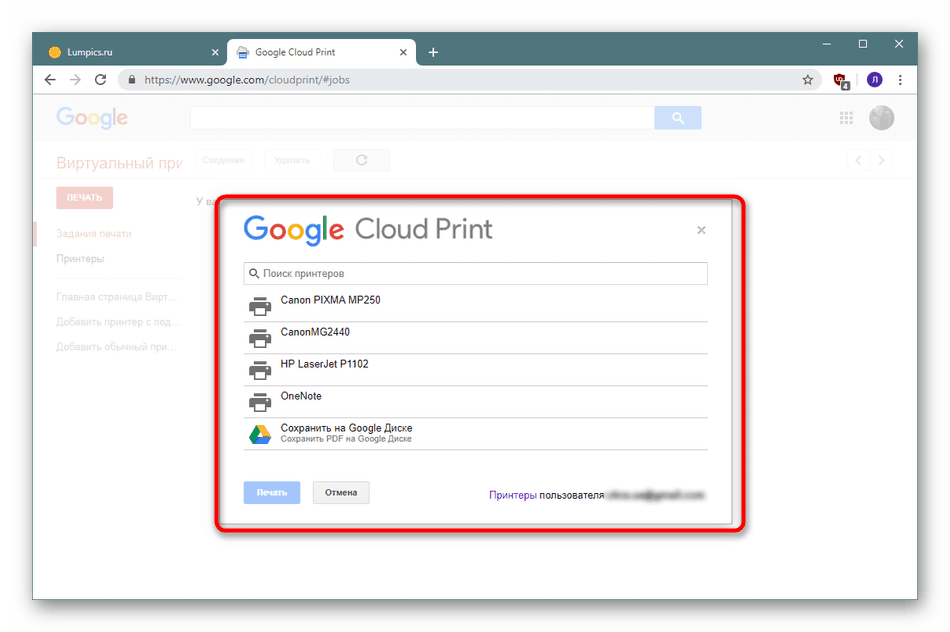Open the purple Chrome profile avatar
Viewport: 950px width, 632px height.
click(874, 79)
